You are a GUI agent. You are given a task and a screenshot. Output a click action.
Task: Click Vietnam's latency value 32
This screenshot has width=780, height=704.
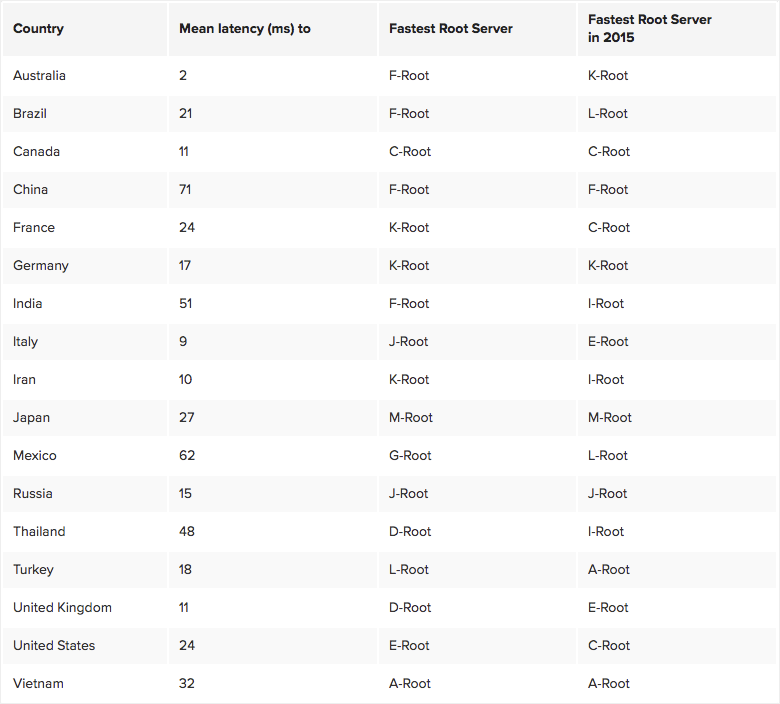coord(187,684)
